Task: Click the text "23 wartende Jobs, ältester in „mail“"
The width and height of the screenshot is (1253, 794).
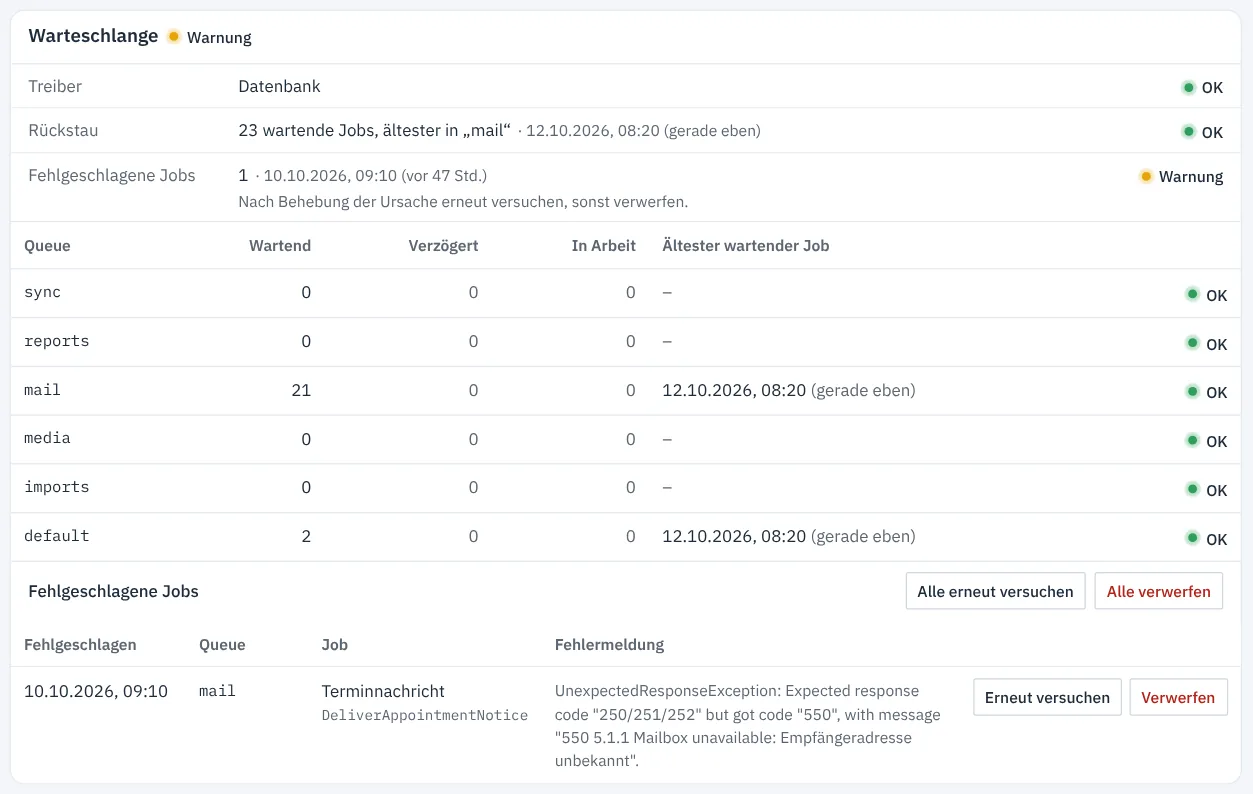Action: pos(374,130)
